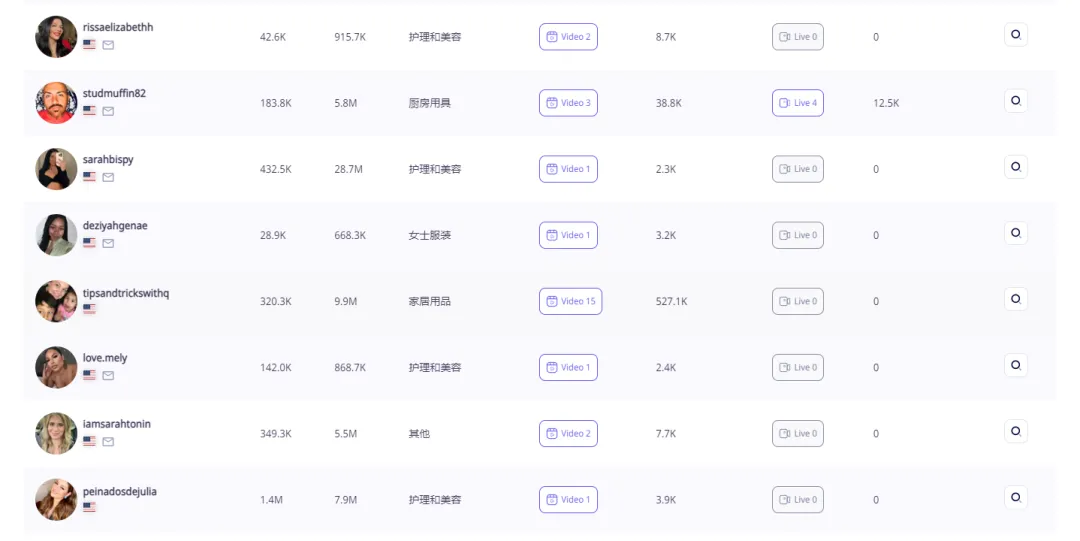
Task: Click the mail icon below love.mely
Action: (108, 375)
